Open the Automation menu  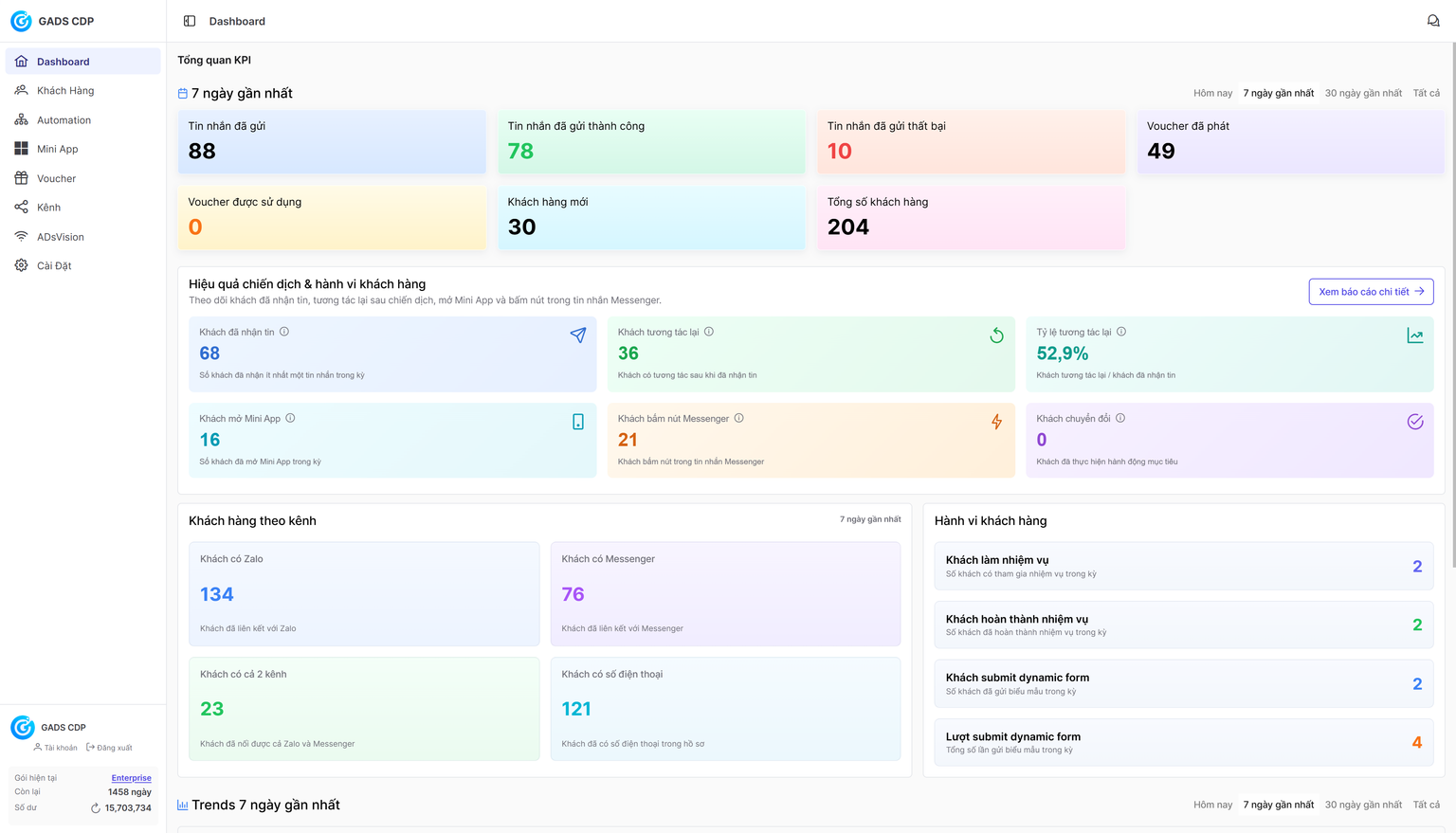[83, 120]
